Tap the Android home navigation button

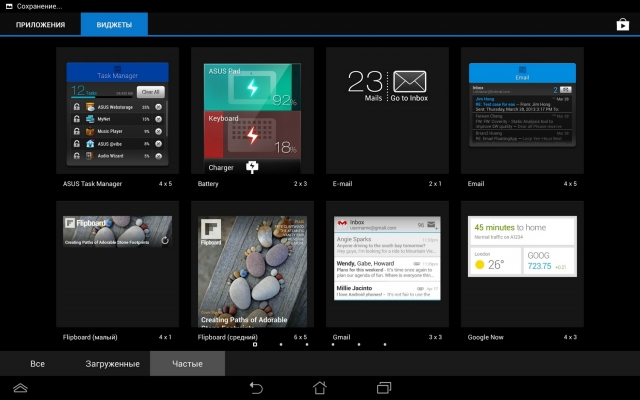320,387
